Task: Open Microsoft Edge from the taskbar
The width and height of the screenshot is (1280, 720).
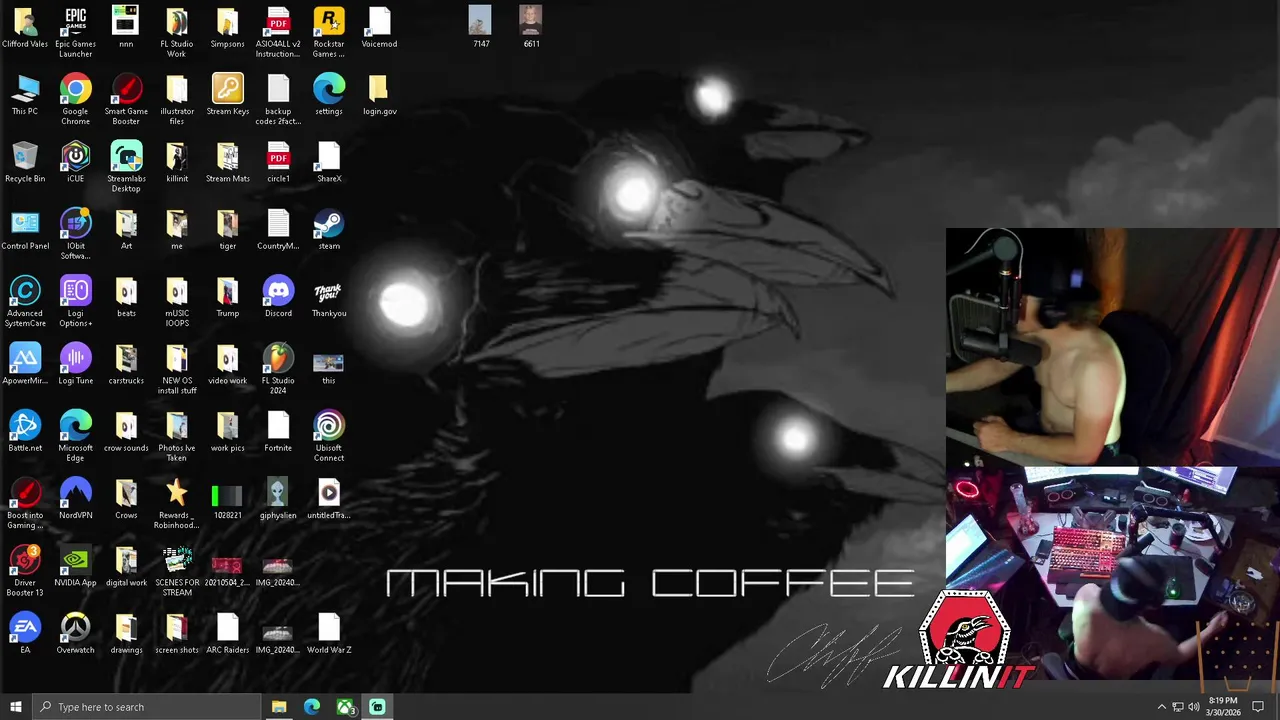Action: tap(312, 707)
